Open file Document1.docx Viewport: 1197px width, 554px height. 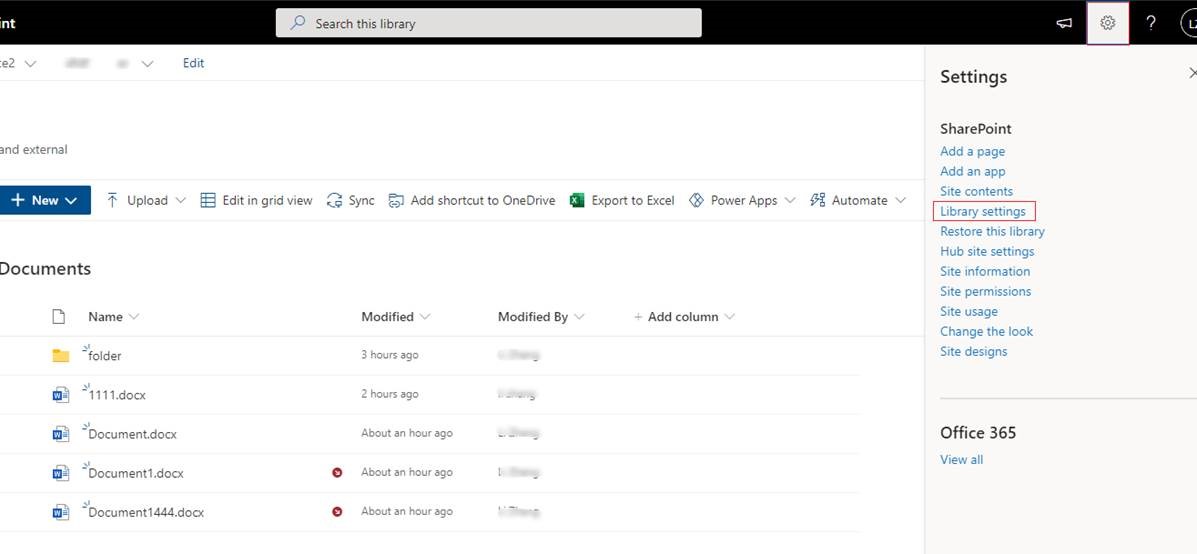[136, 473]
